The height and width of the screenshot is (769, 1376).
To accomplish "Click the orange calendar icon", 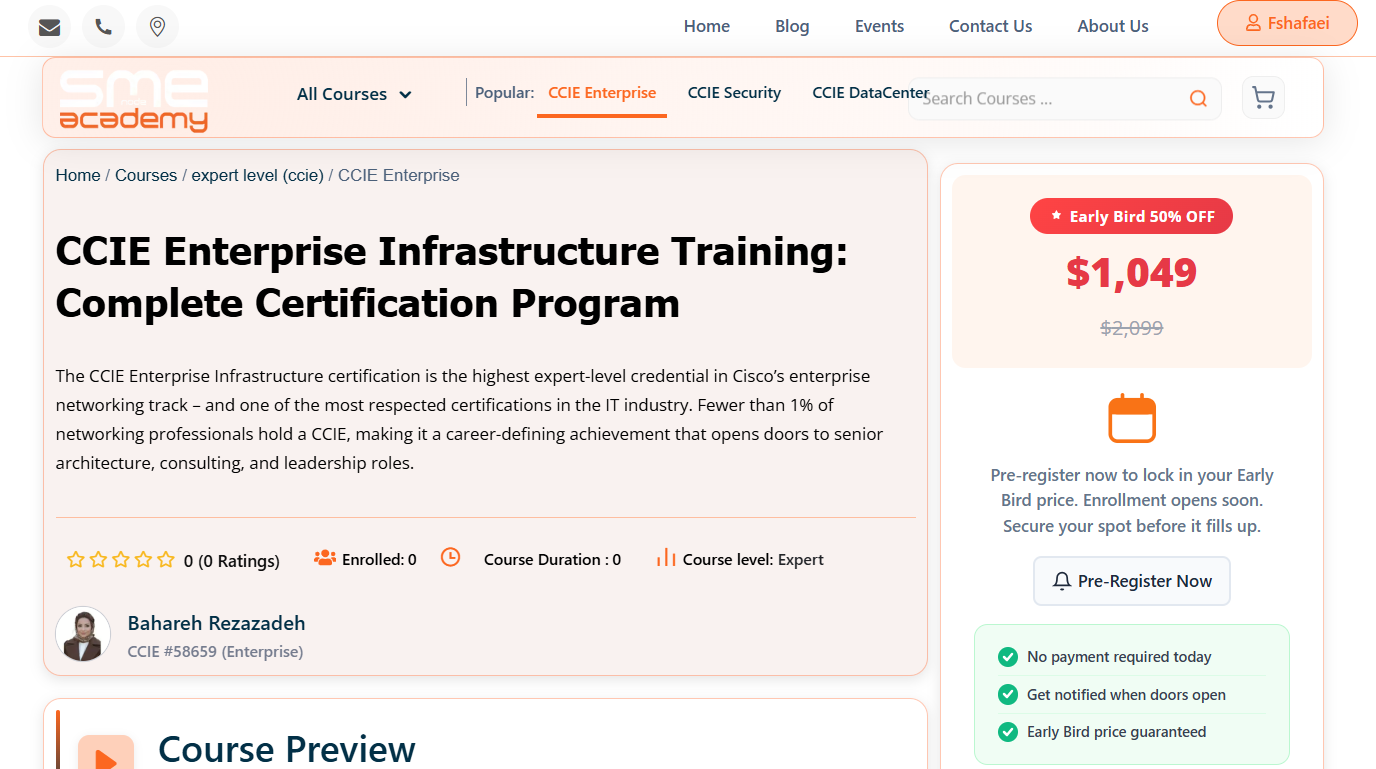I will 1132,418.
